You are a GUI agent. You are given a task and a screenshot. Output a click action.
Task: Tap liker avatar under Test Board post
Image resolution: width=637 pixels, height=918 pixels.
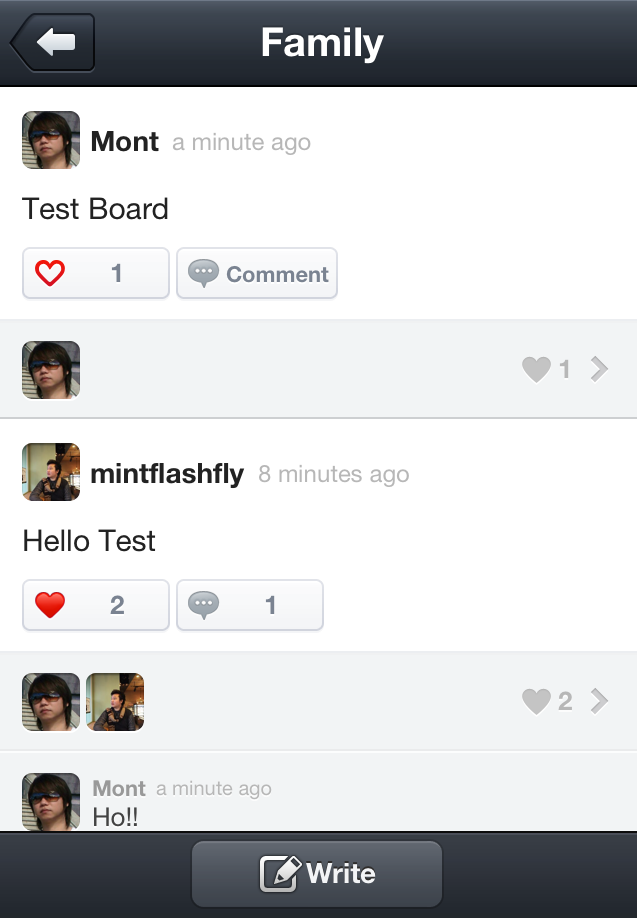pos(51,370)
